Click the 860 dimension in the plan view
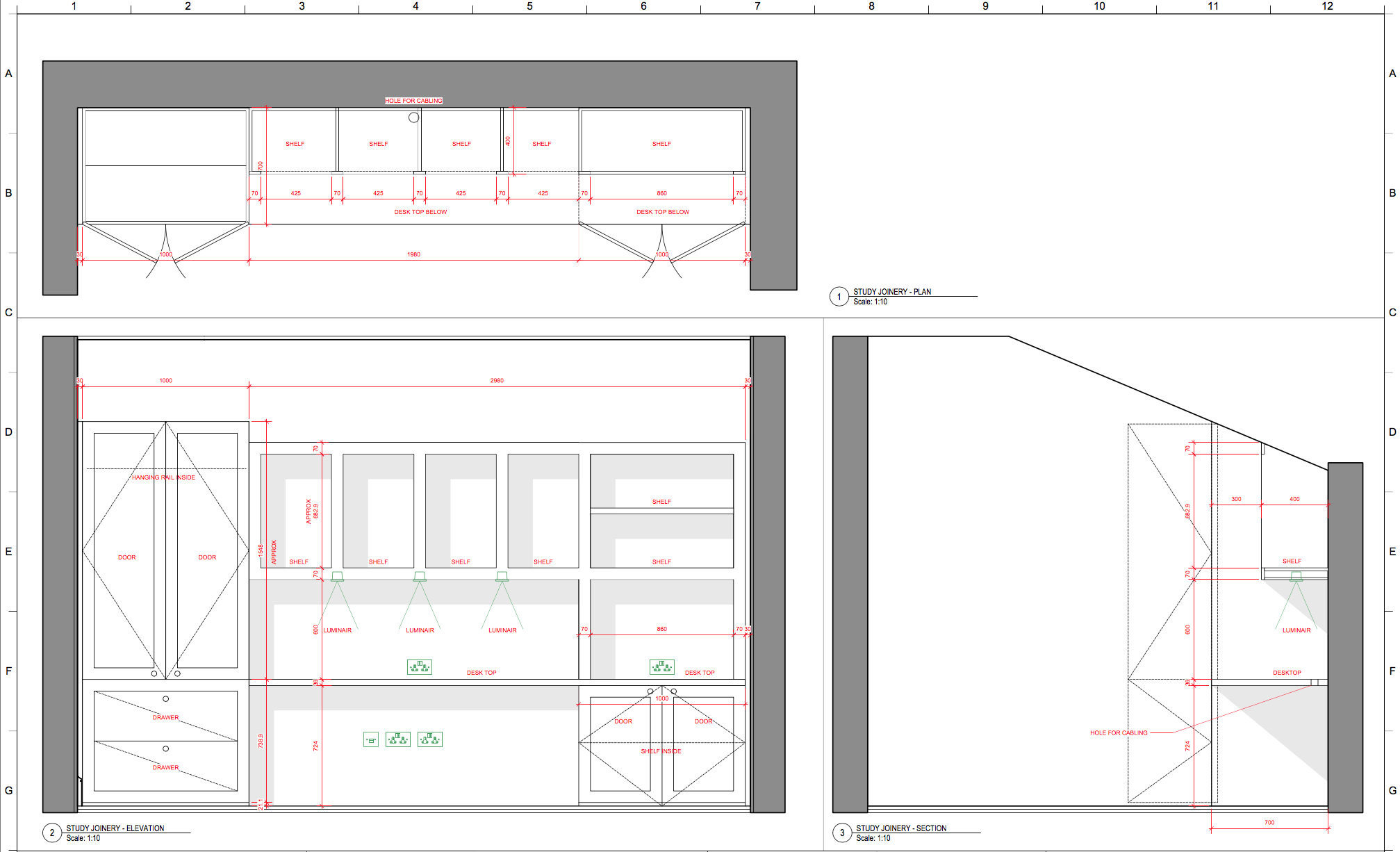 pyautogui.click(x=661, y=193)
